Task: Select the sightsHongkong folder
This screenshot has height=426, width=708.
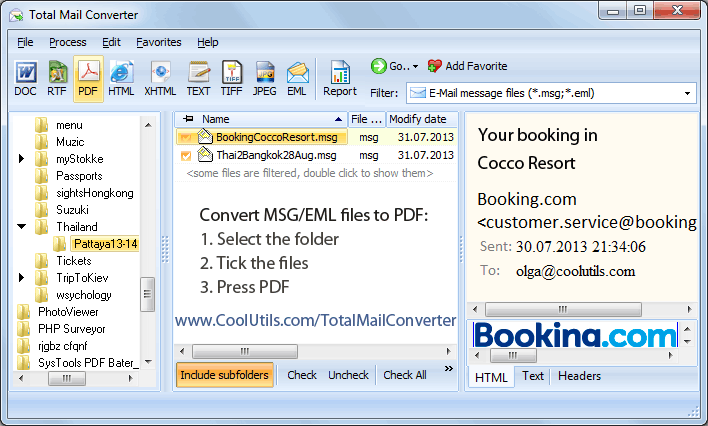Action: 94,193
